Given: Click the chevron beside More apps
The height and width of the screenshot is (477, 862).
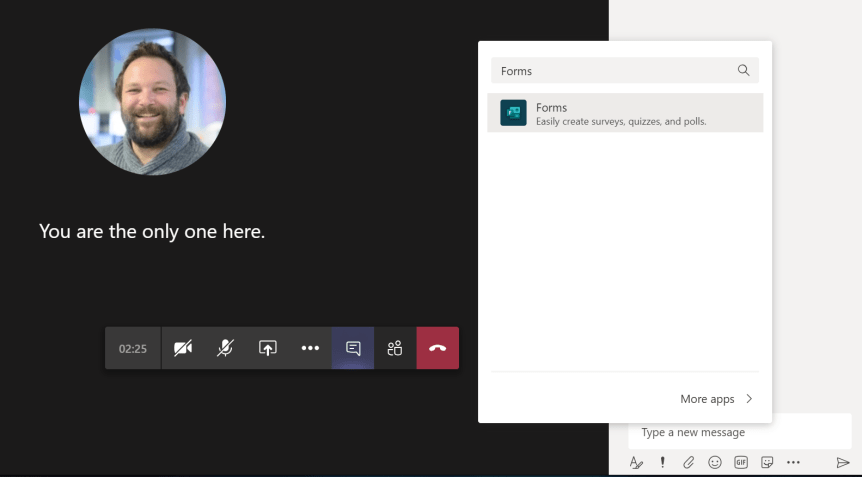Looking at the screenshot, I should (749, 399).
